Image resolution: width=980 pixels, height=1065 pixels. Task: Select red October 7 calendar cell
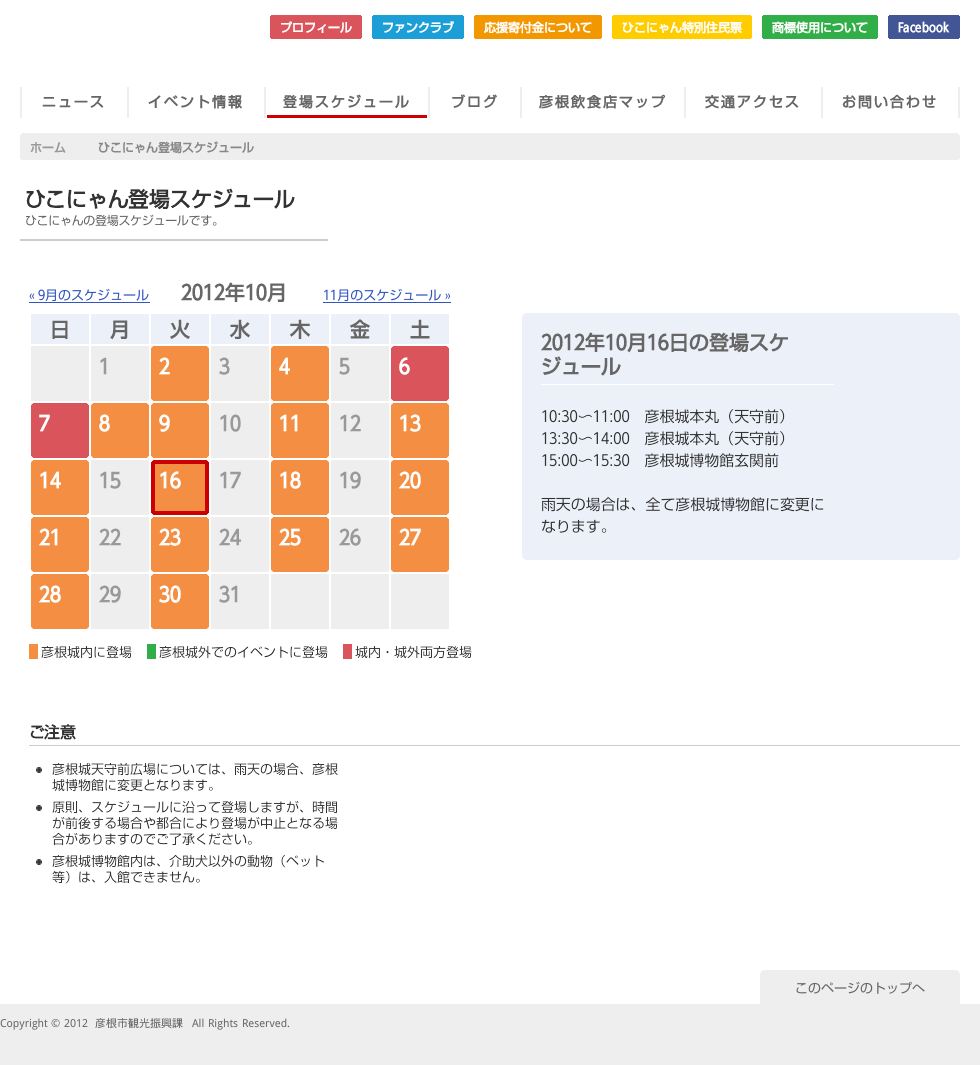coord(60,430)
